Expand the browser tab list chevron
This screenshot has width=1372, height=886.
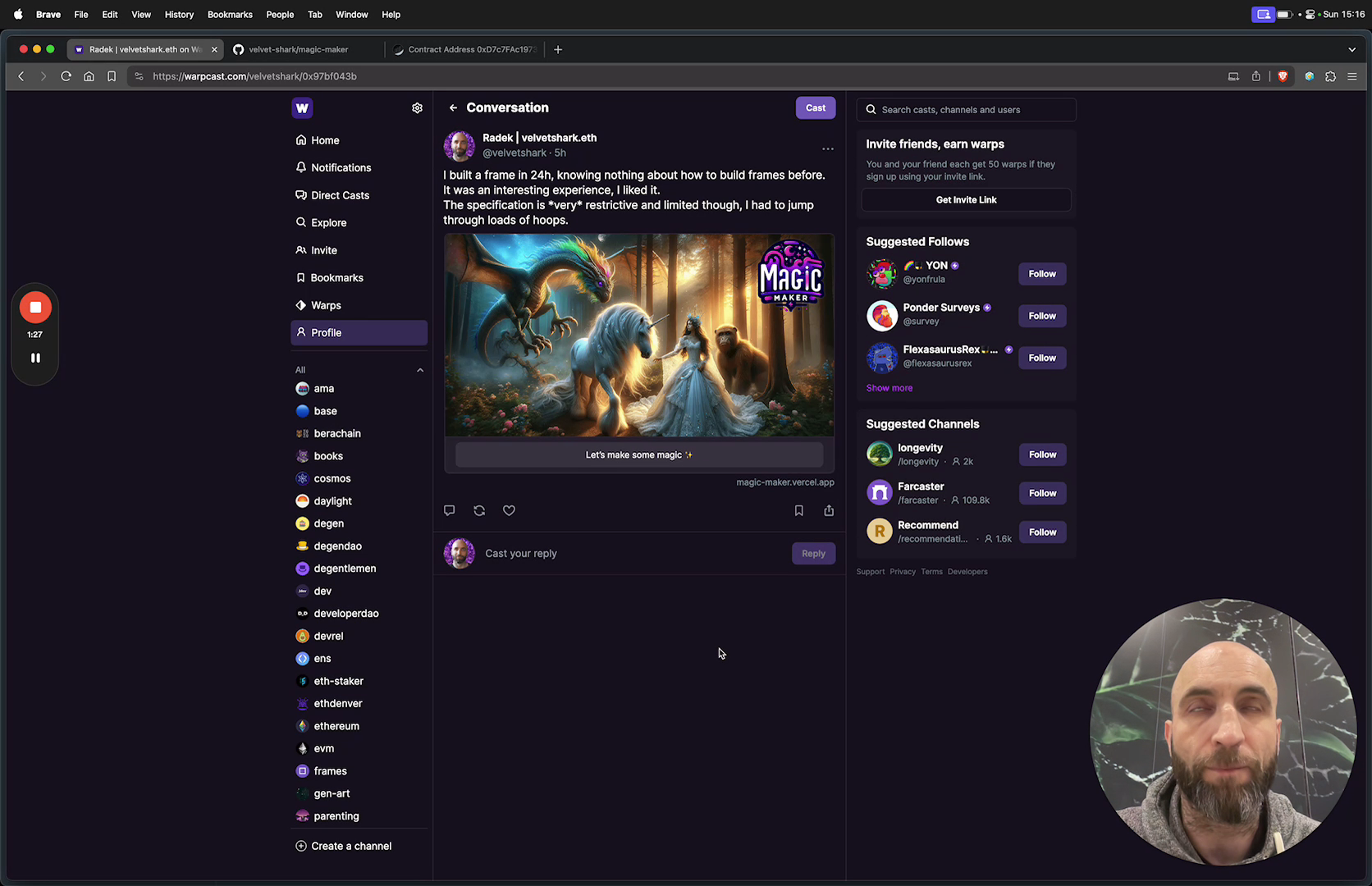coord(1352,49)
